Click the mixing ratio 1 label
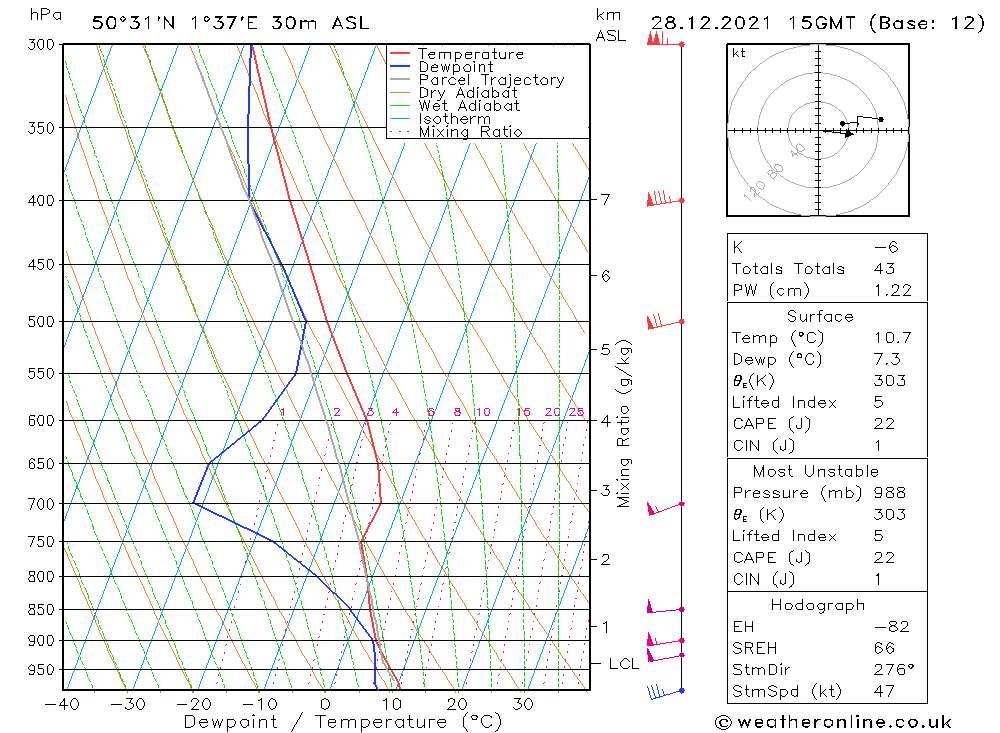 pos(283,412)
